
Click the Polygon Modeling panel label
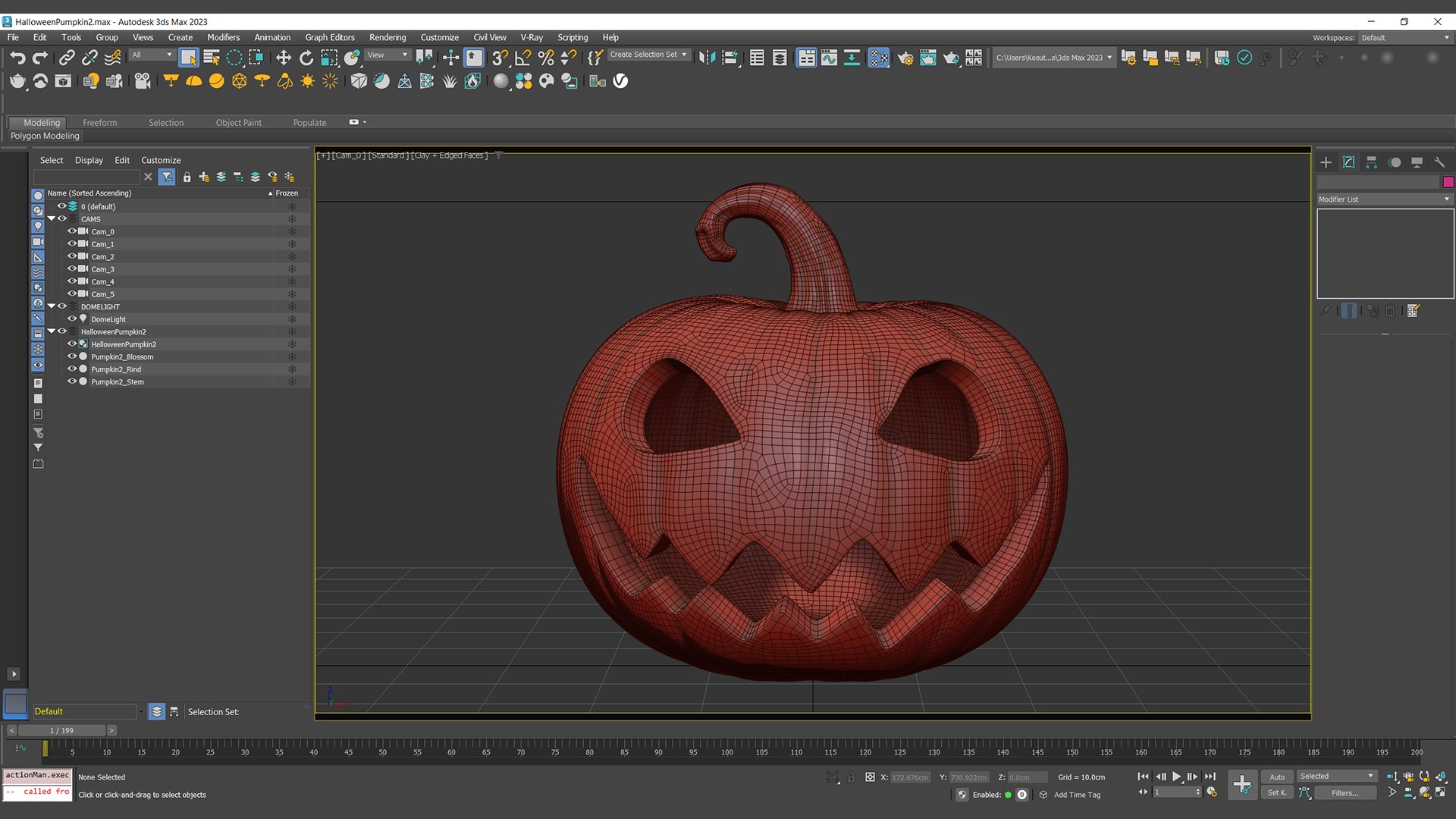point(45,136)
